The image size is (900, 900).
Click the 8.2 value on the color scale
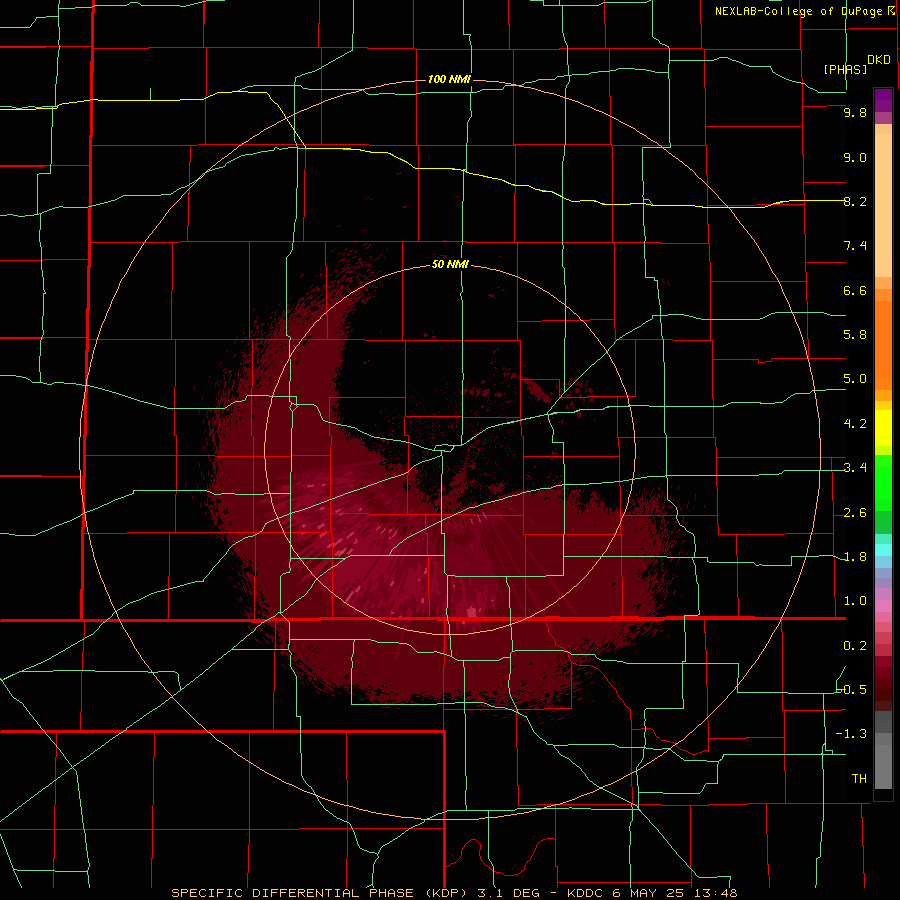click(x=855, y=201)
